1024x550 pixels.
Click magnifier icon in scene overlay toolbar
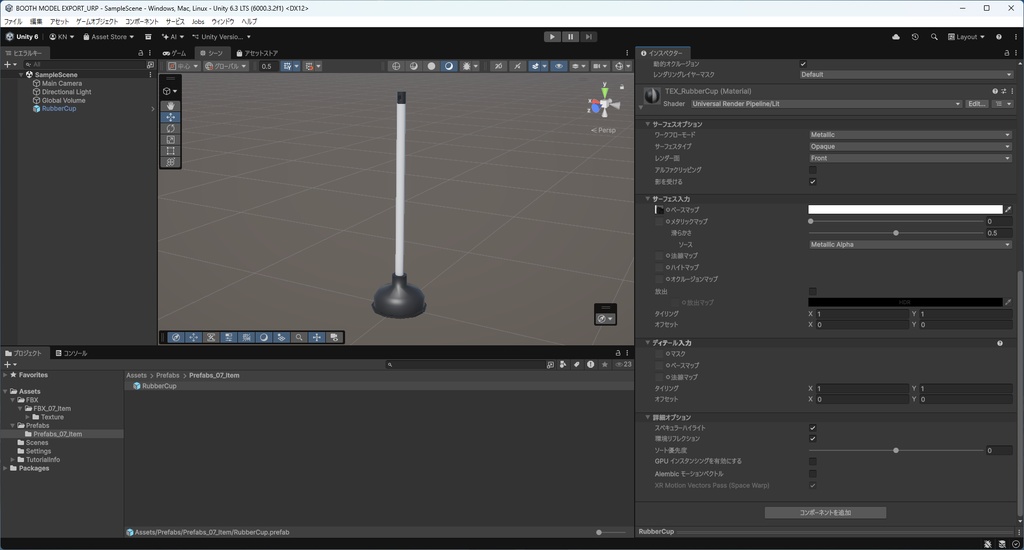point(299,337)
